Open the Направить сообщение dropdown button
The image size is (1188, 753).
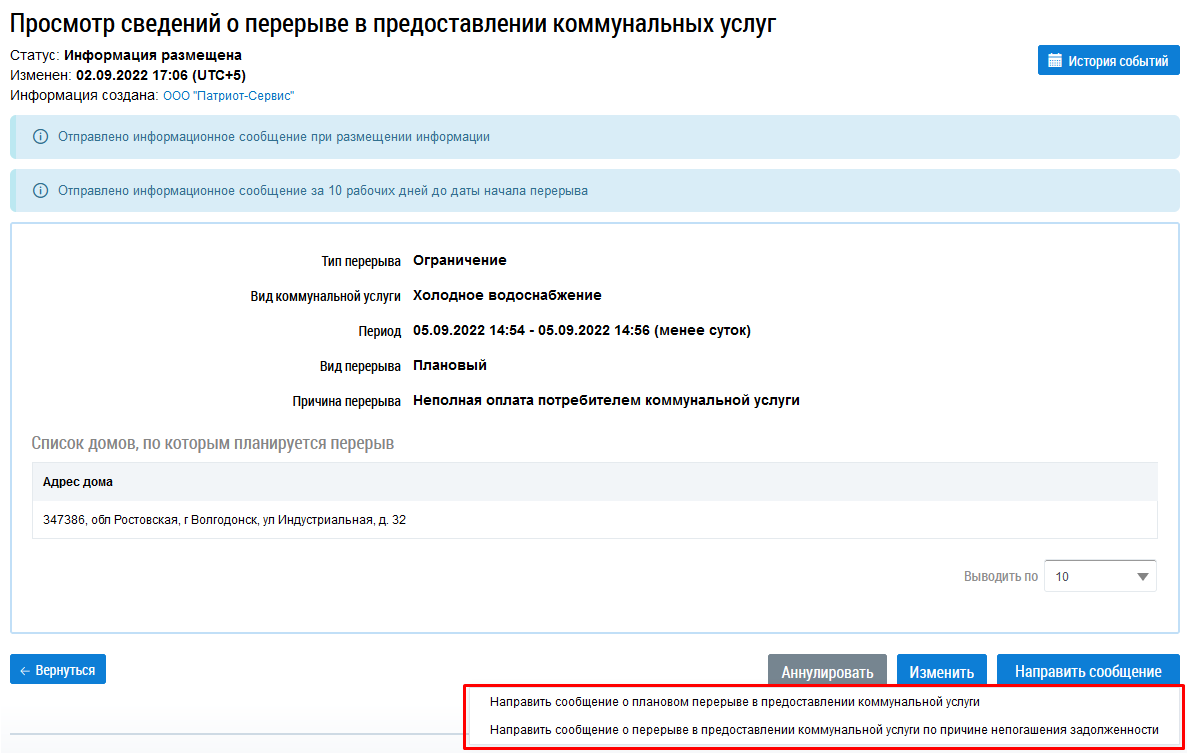pyautogui.click(x=1087, y=672)
